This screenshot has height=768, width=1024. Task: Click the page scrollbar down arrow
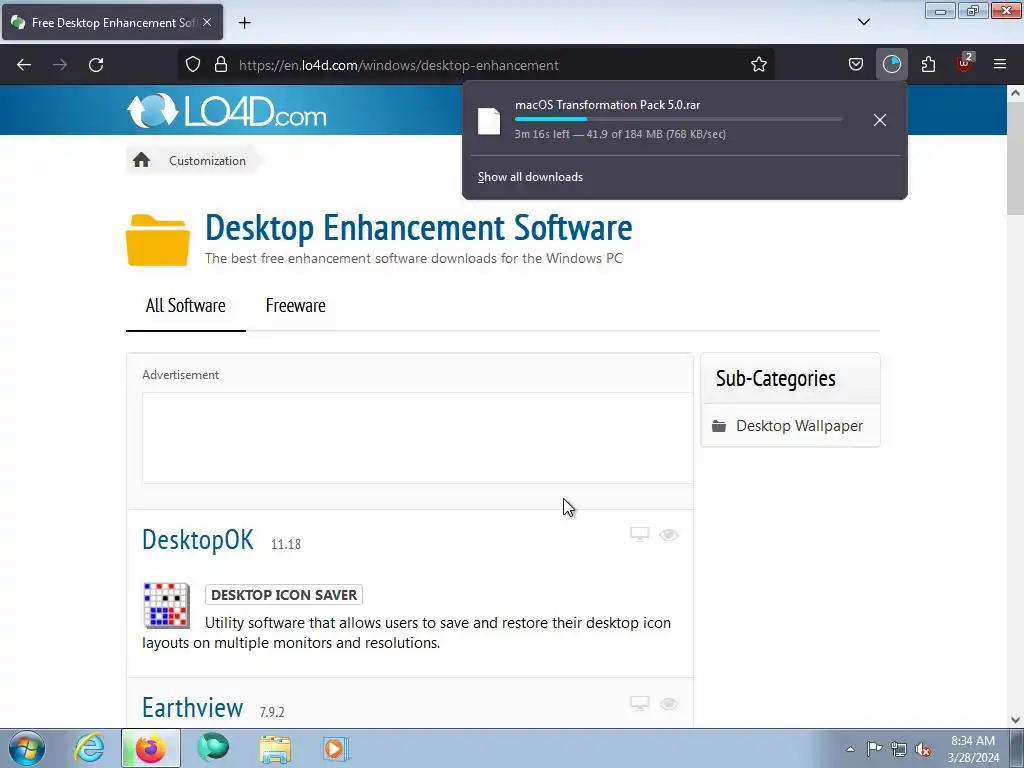click(1015, 720)
